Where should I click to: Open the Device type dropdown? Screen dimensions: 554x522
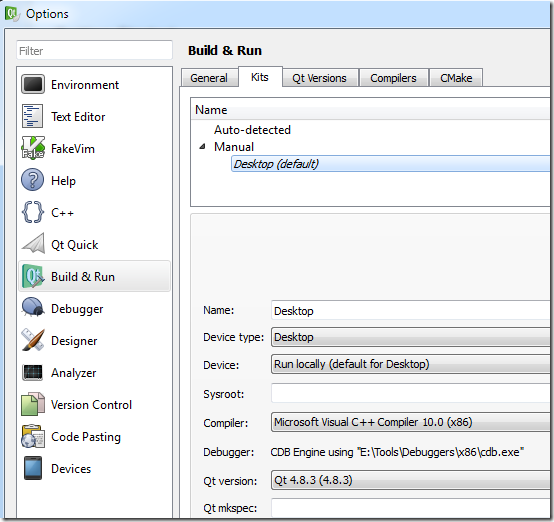click(410, 337)
